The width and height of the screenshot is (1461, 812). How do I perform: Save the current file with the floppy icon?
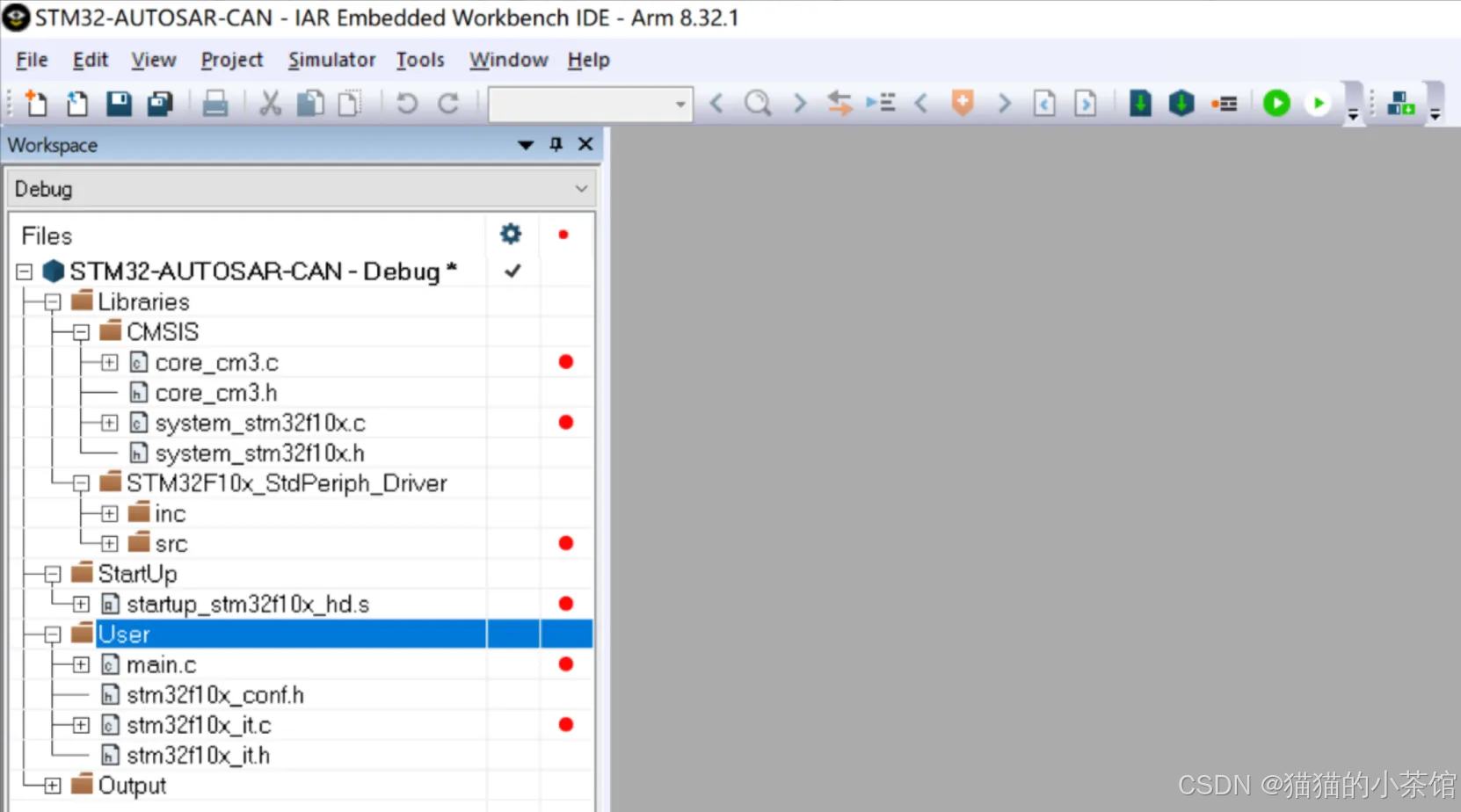tap(119, 104)
